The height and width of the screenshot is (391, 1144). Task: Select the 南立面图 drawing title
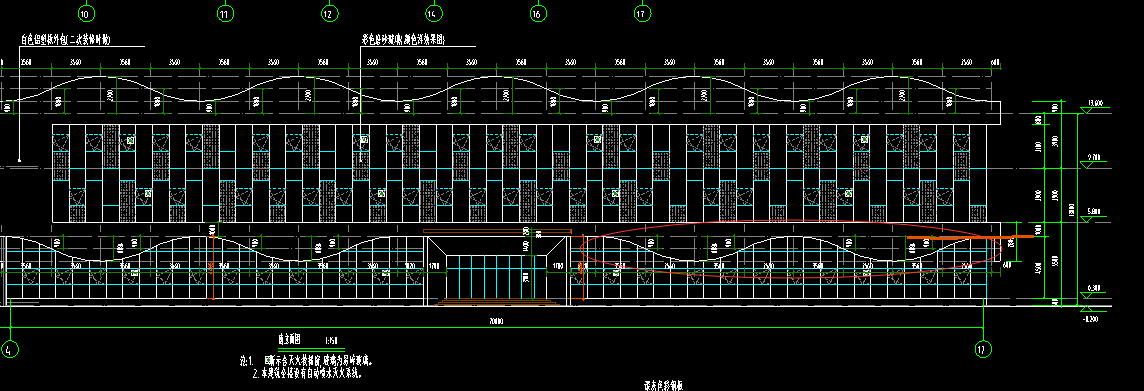click(x=290, y=340)
